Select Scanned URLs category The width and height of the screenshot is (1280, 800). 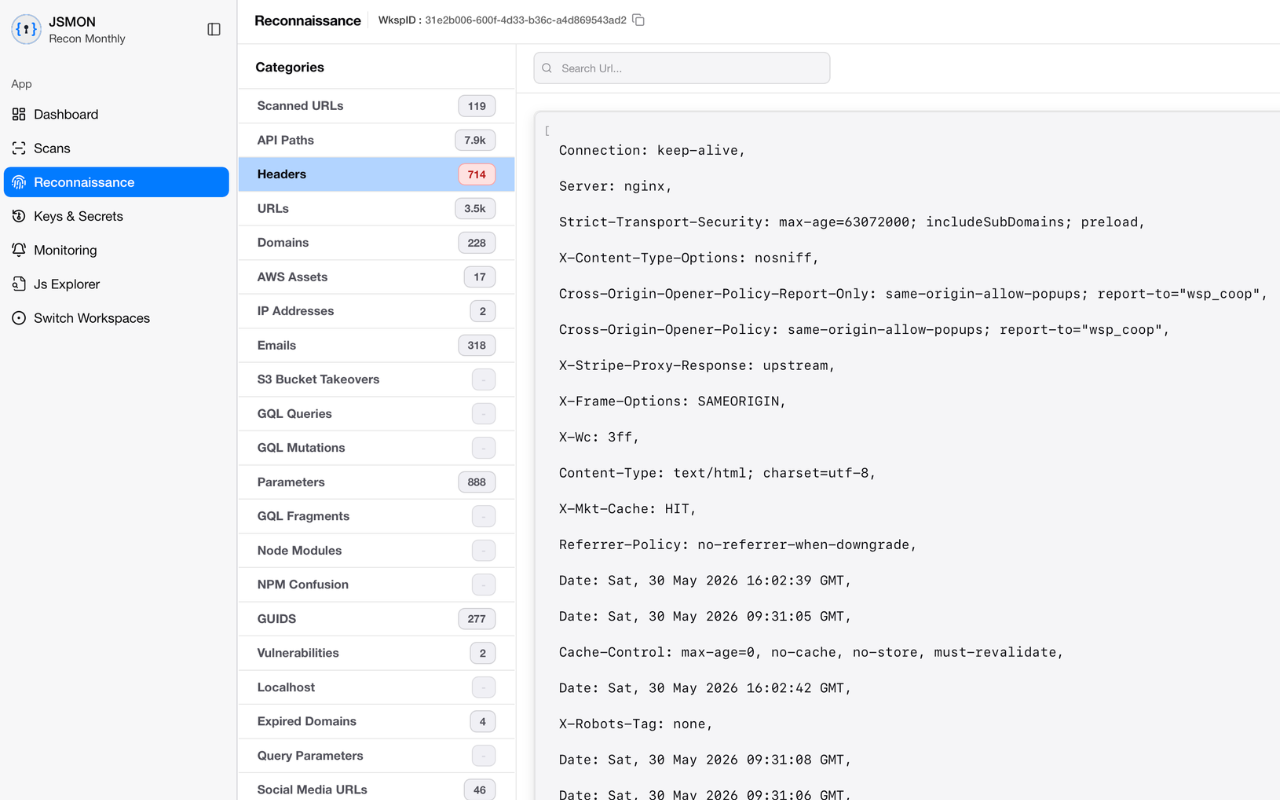point(376,106)
